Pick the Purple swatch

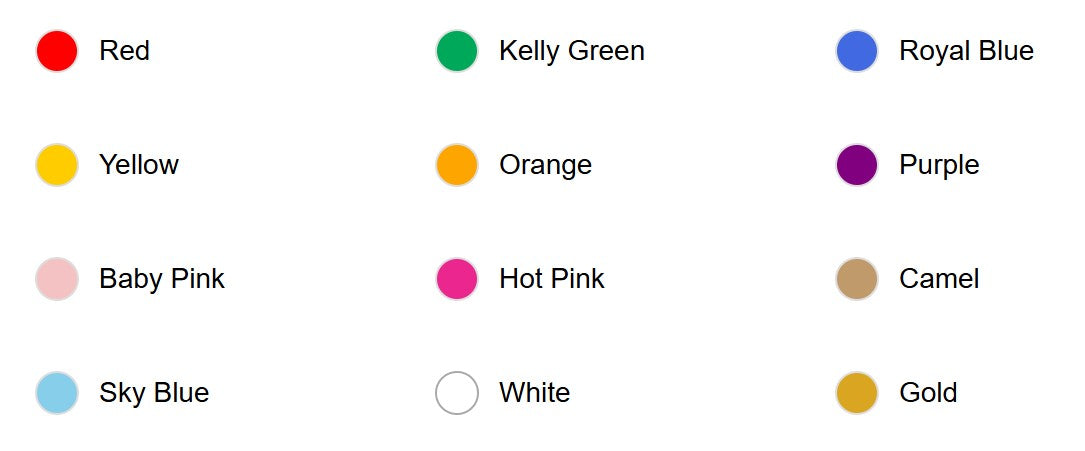pyautogui.click(x=857, y=165)
